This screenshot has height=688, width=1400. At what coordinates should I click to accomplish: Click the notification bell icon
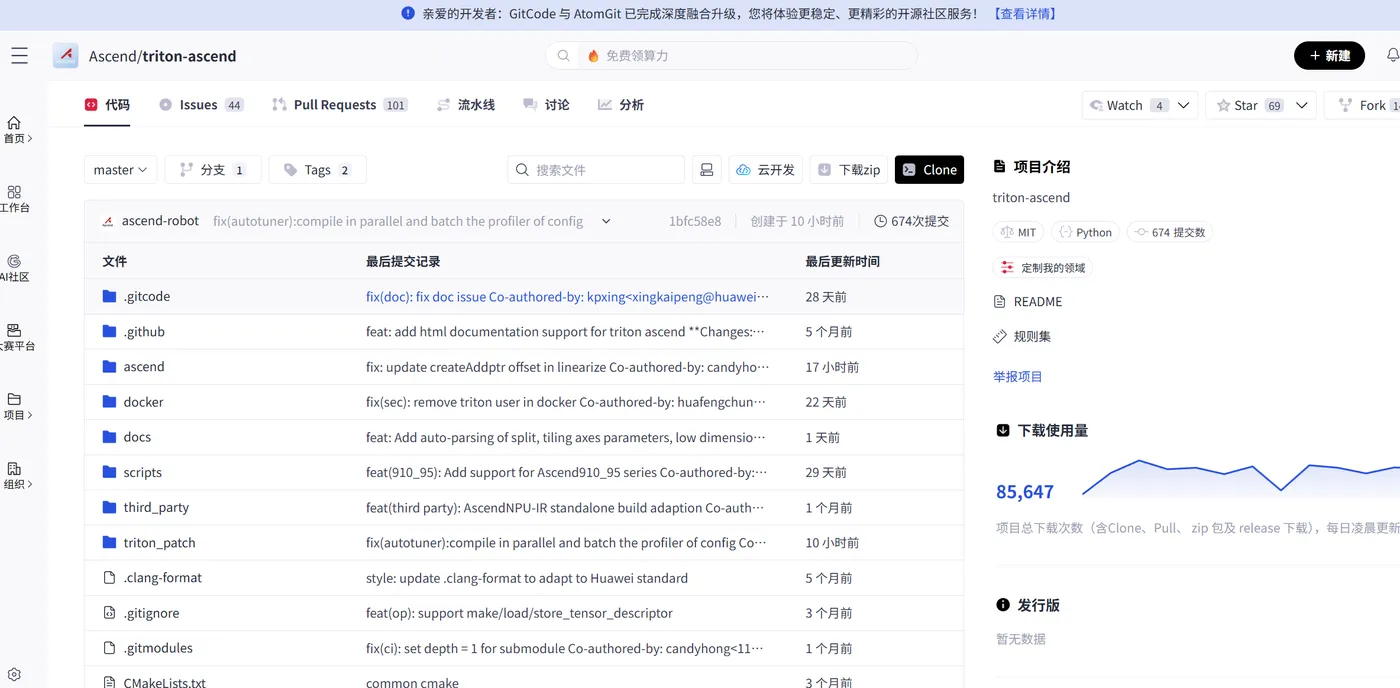pyautogui.click(x=1392, y=56)
